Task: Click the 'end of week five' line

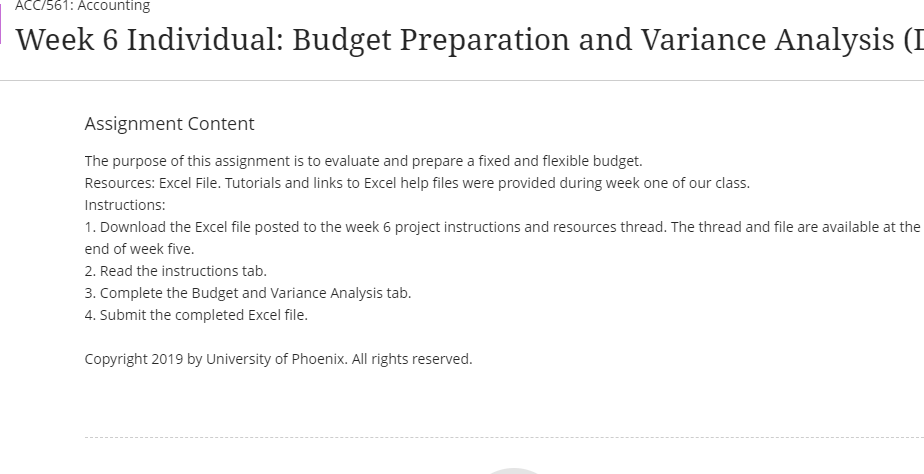Action: [x=140, y=249]
